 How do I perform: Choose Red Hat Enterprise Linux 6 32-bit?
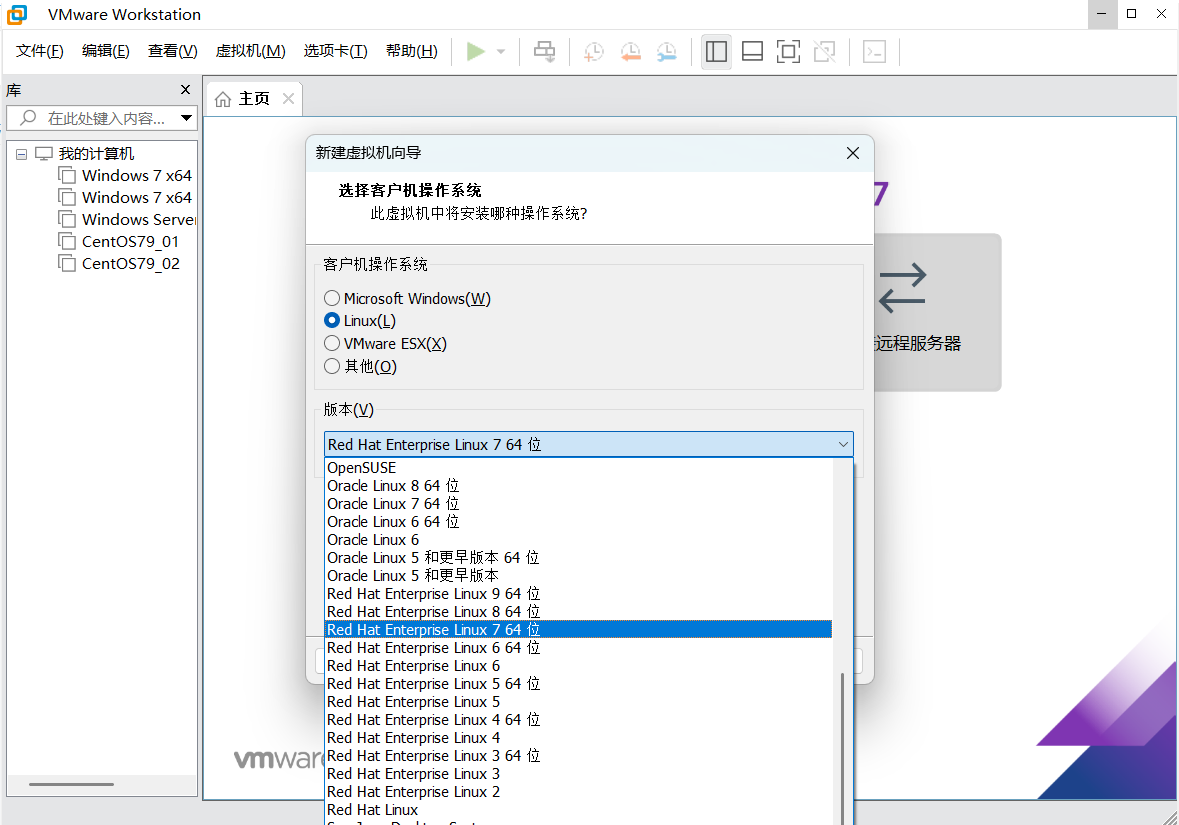point(578,666)
